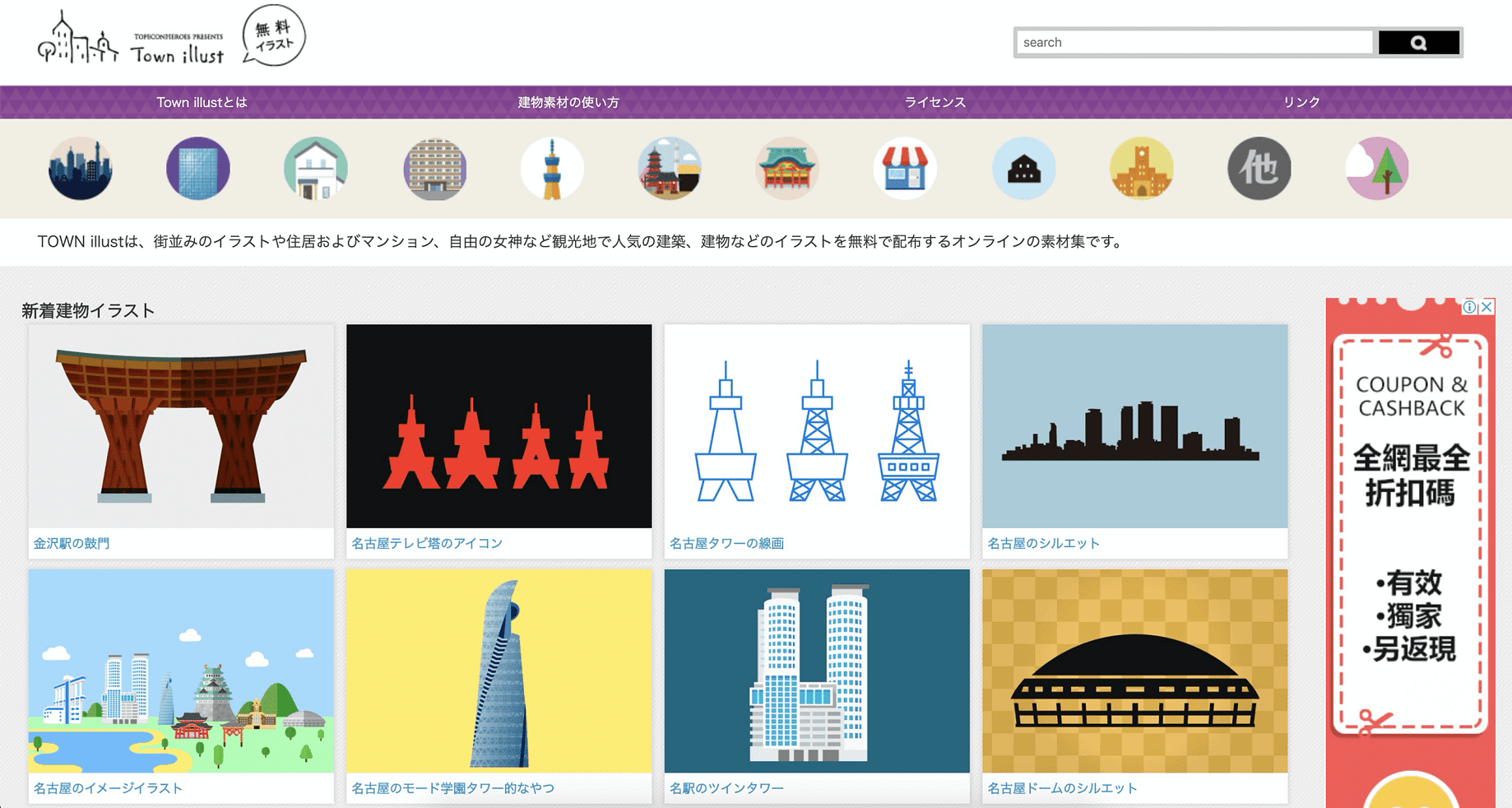Click the 名古屋タワーの線画 link
The image size is (1512, 808).
(x=727, y=543)
